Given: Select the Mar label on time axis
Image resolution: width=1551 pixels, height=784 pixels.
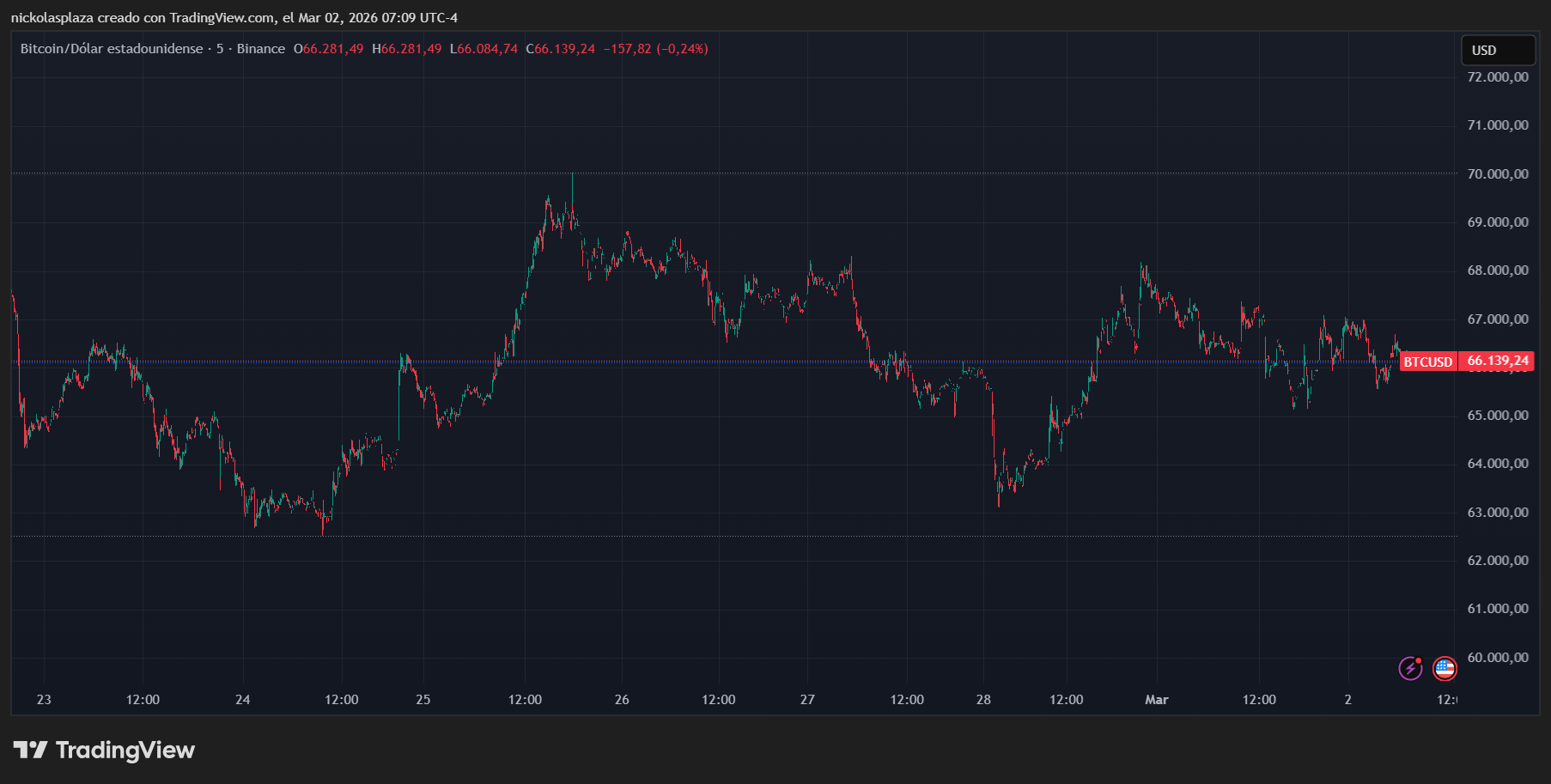Looking at the screenshot, I should tap(1156, 700).
